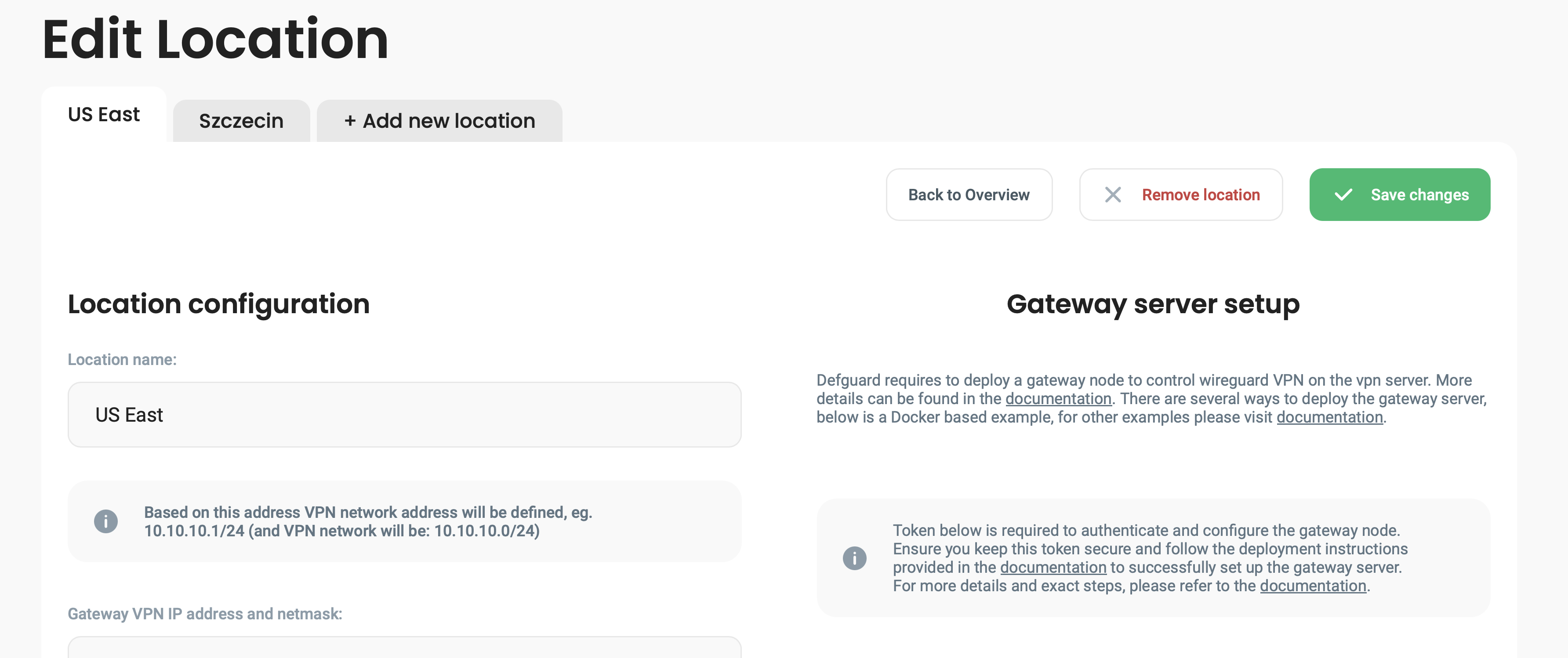The height and width of the screenshot is (658, 1568).
Task: Open the Add new location tab
Action: coord(439,121)
